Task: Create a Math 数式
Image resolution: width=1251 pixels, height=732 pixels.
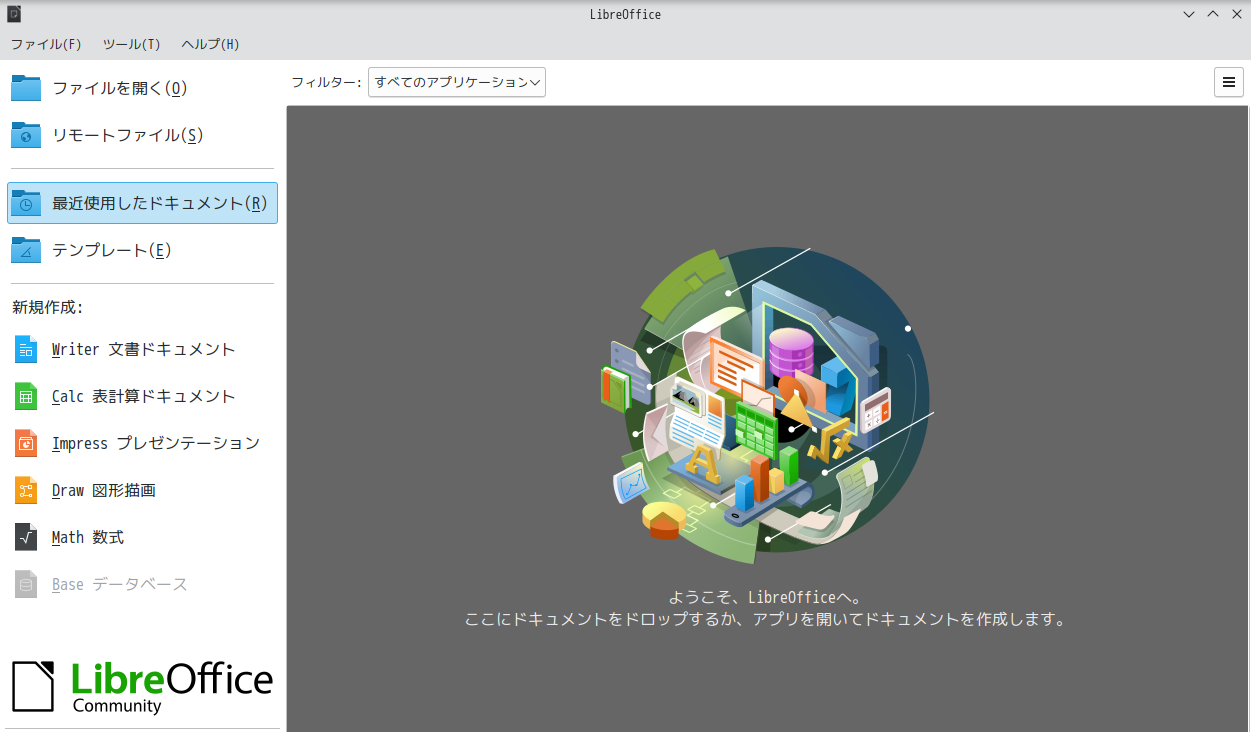Action: click(141, 537)
